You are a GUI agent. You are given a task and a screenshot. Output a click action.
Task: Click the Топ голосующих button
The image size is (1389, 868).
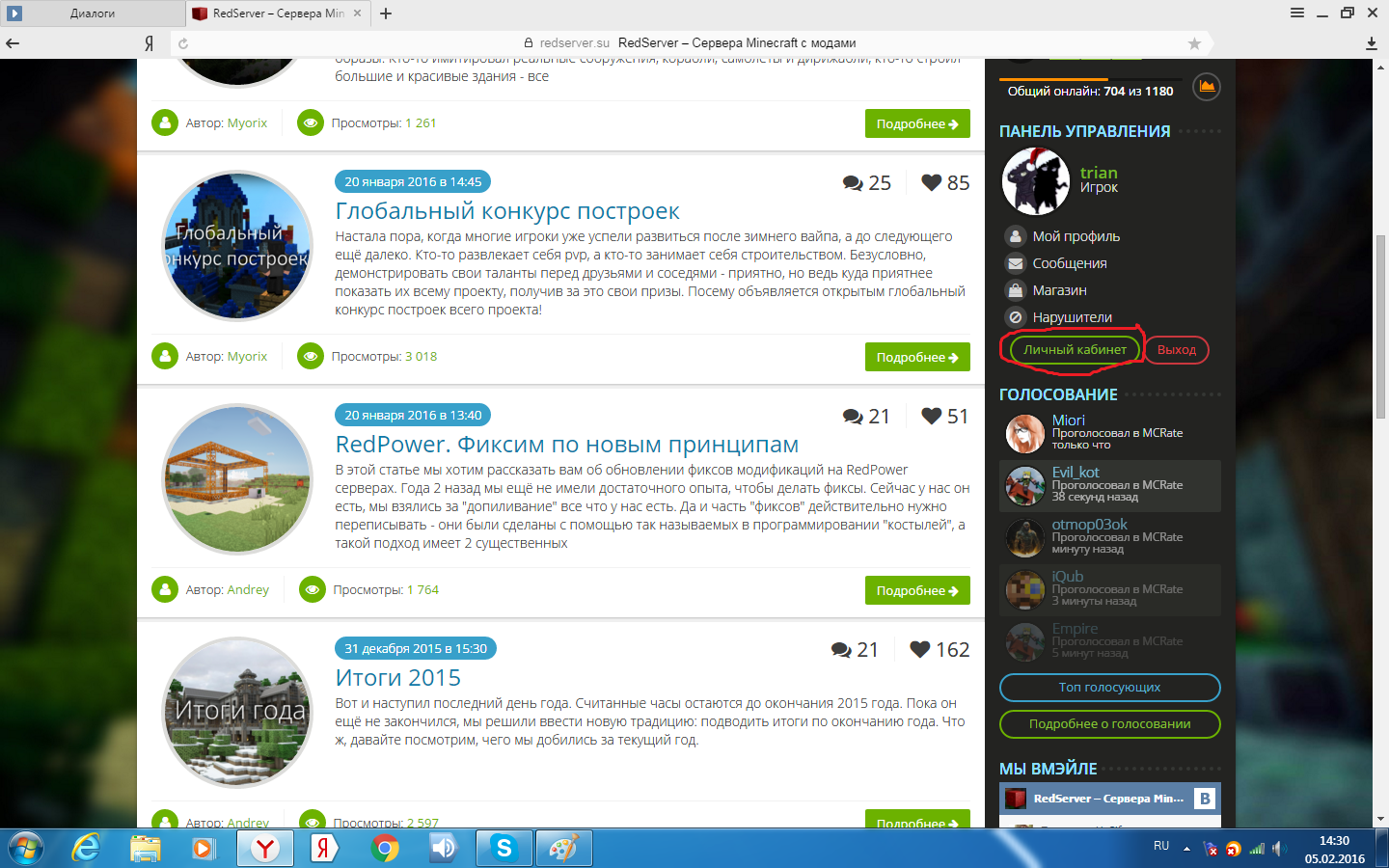pos(1110,688)
